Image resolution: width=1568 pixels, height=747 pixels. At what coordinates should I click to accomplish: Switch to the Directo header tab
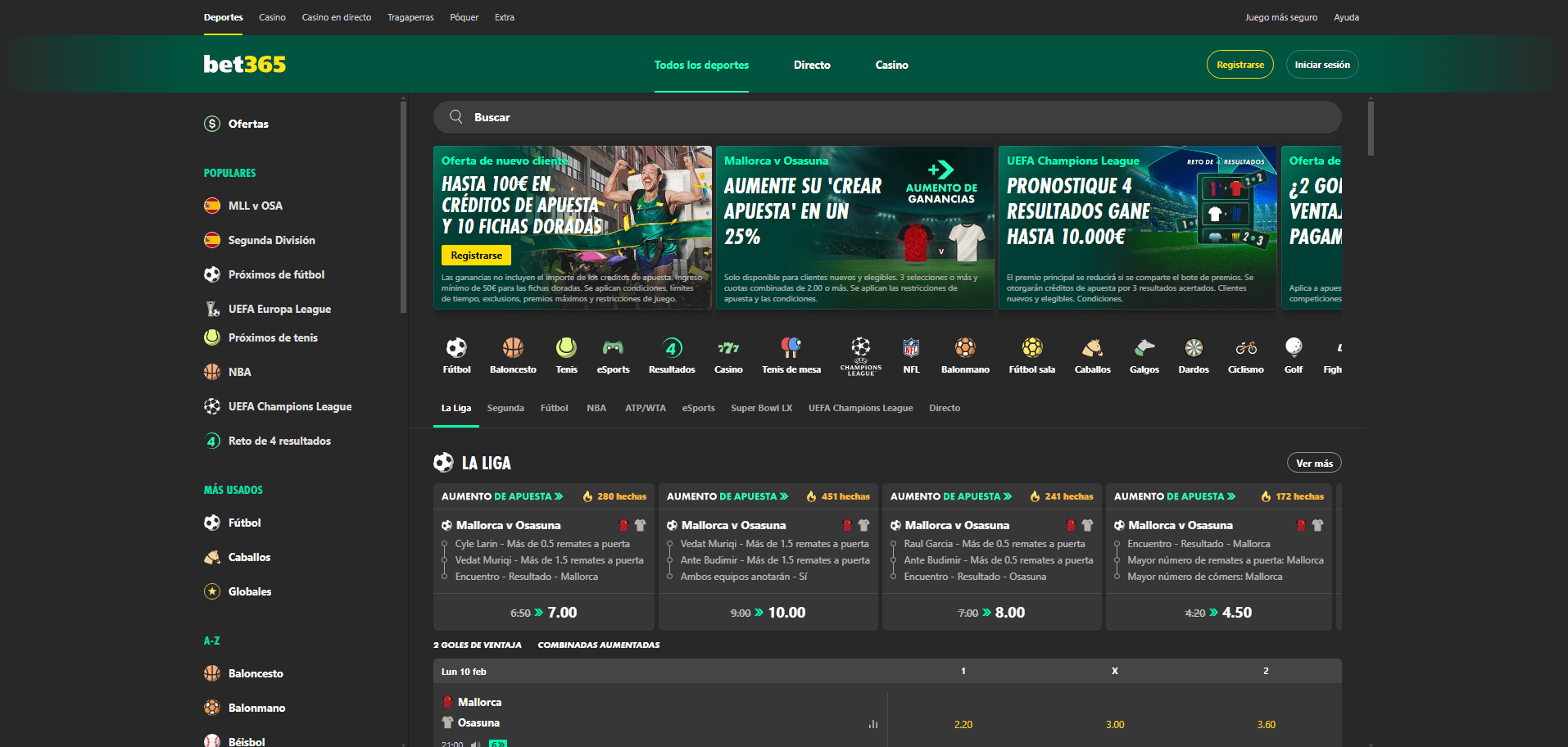click(812, 65)
